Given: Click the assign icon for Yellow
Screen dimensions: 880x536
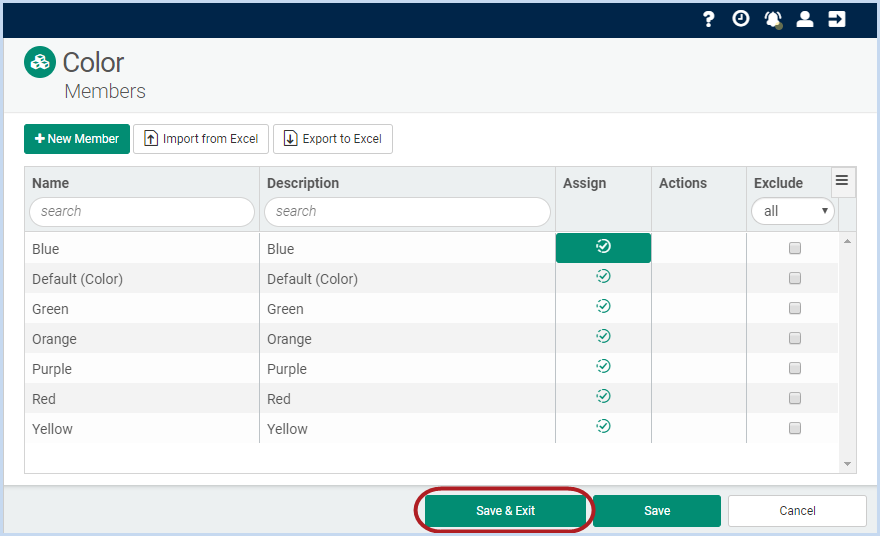Looking at the screenshot, I should 603,426.
